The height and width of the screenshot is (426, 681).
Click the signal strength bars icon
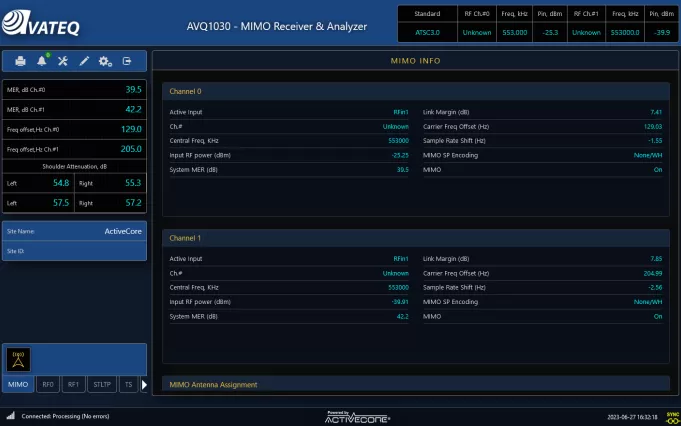point(10,416)
